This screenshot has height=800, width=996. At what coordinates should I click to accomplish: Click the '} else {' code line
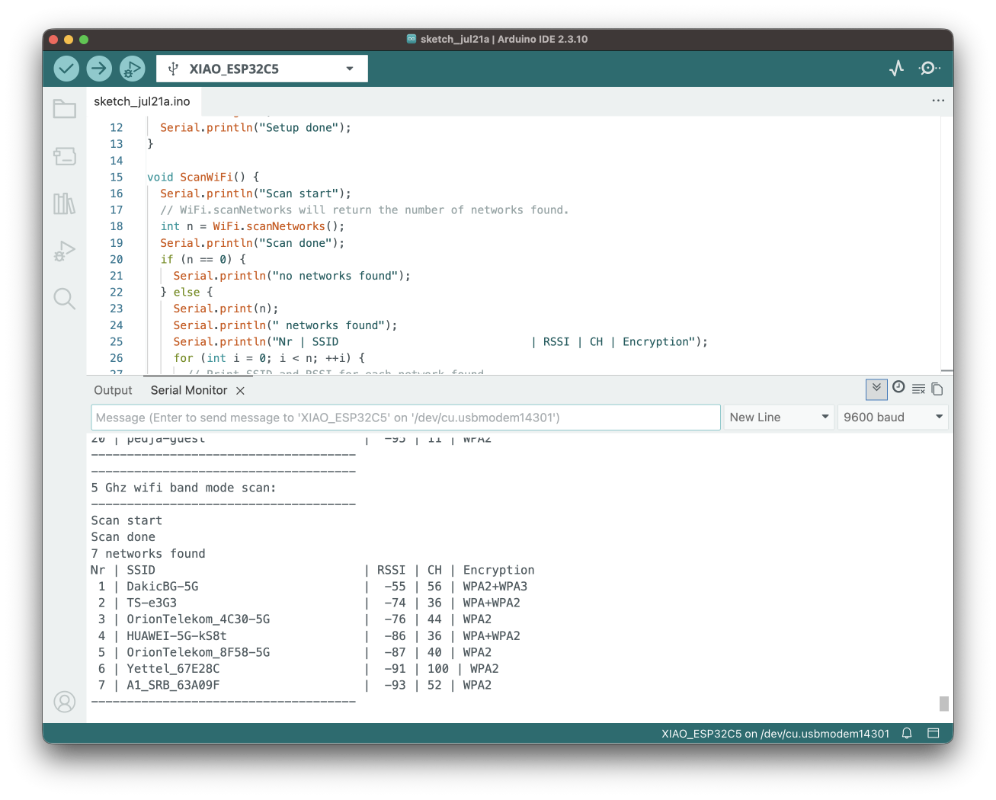point(186,292)
